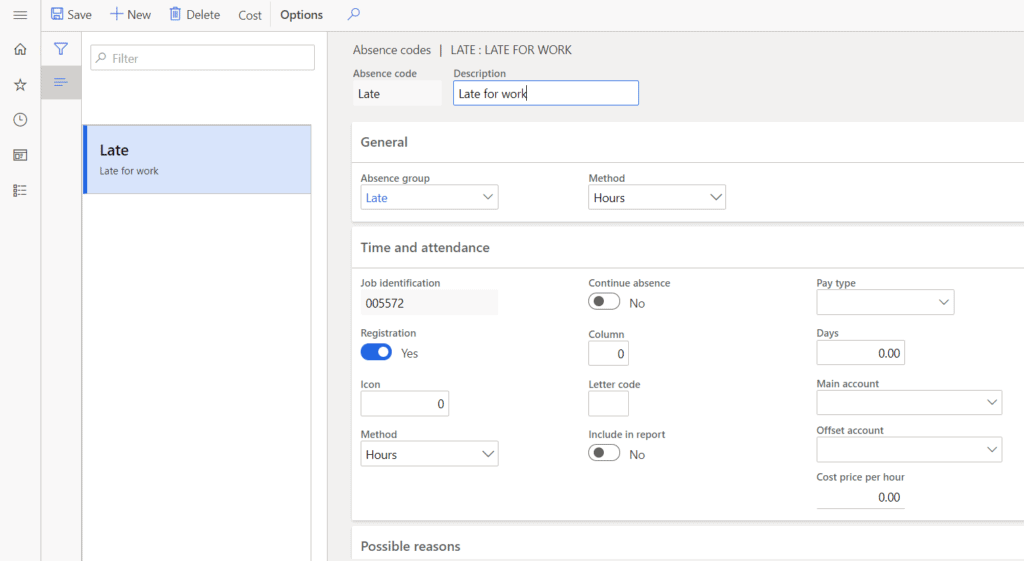
Task: Toggle Registration switch
Action: 376,353
